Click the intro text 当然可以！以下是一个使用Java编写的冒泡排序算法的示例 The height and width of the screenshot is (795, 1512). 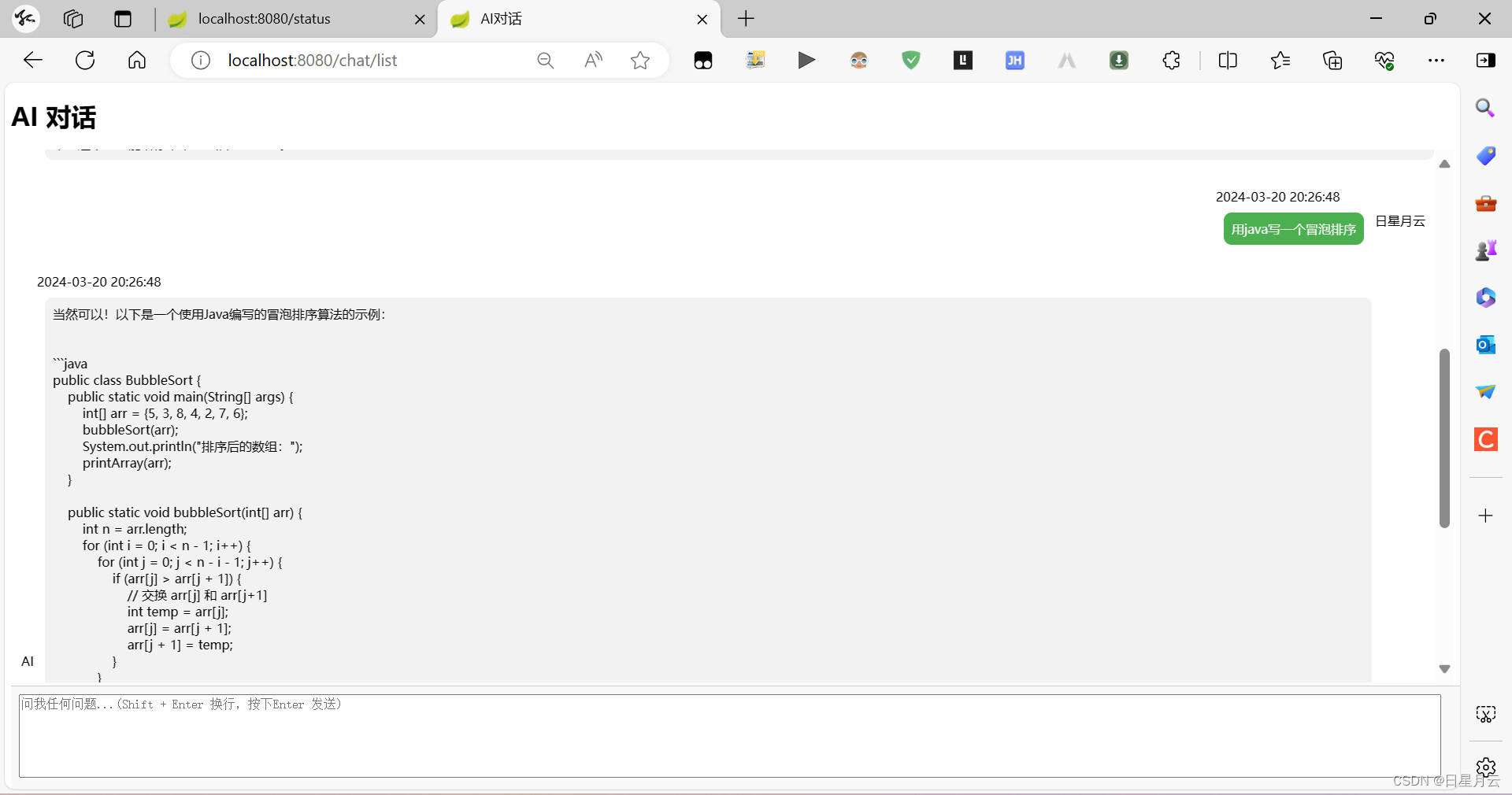click(x=219, y=314)
